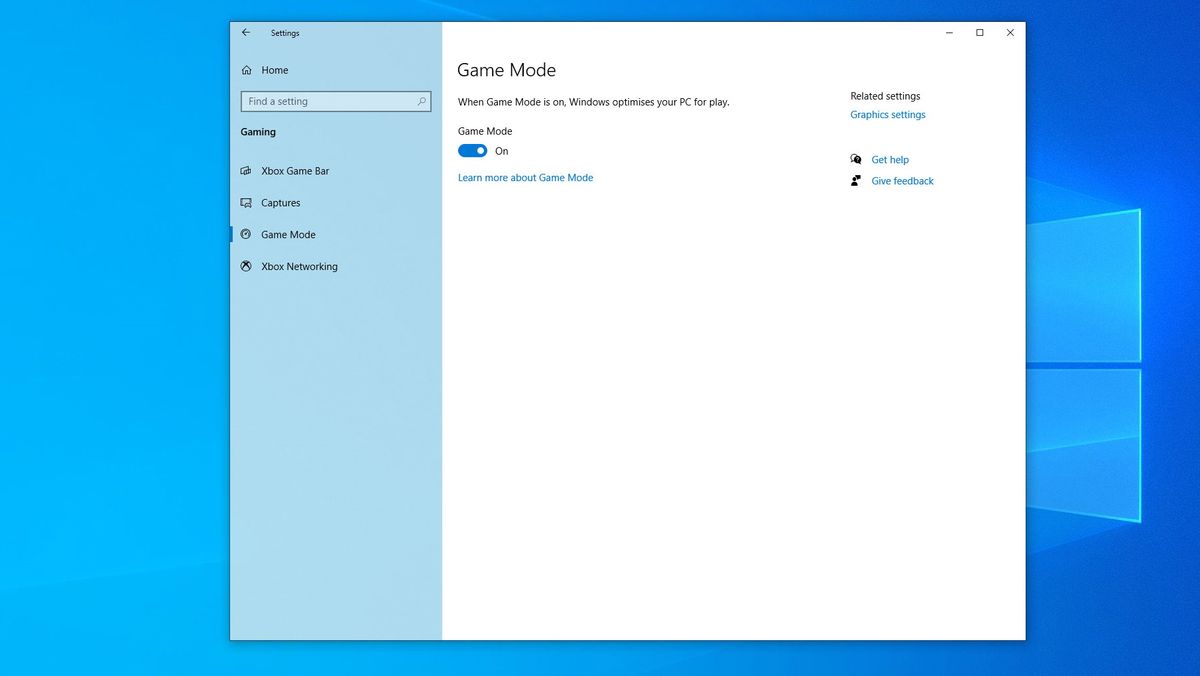Switch Game Mode from On state
This screenshot has width=1200, height=676.
click(471, 150)
